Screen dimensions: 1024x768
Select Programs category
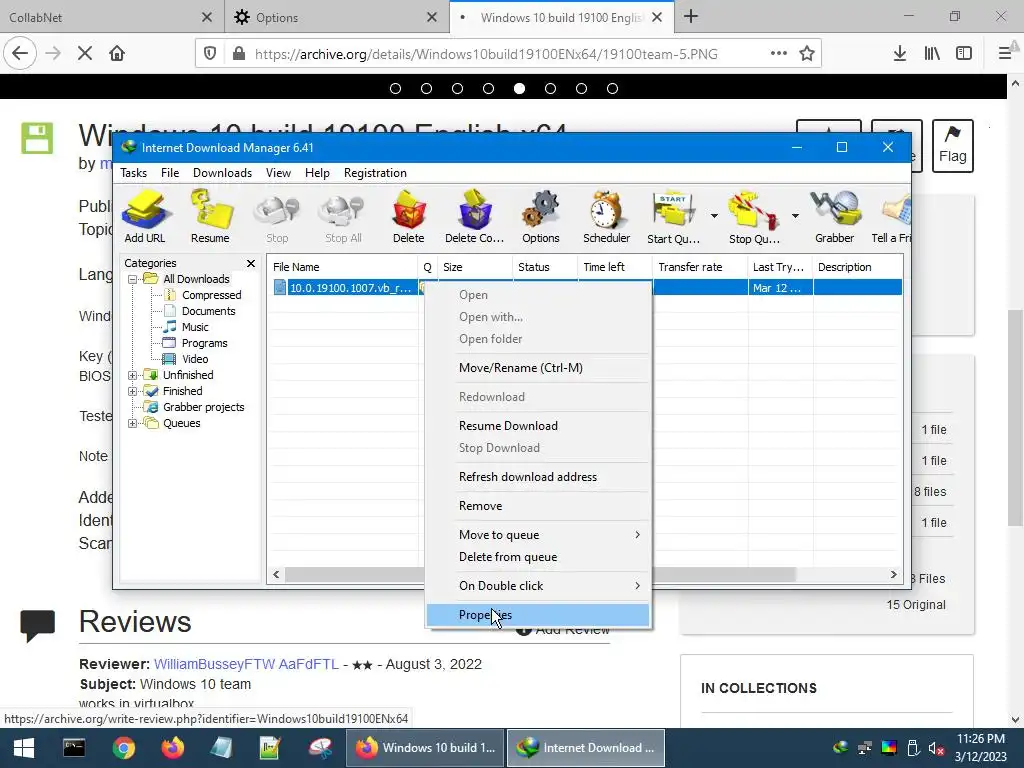coord(204,343)
